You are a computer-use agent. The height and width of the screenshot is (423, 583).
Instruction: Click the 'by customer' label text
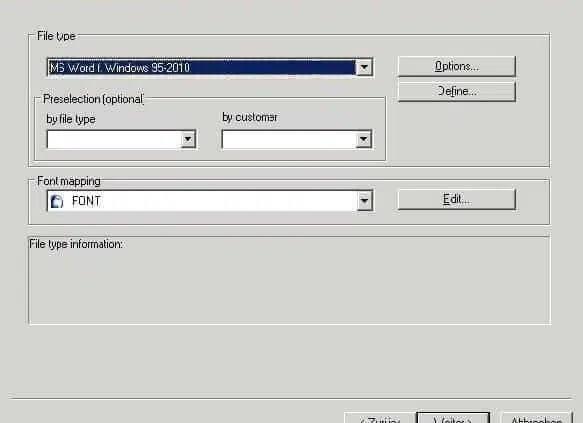click(x=250, y=117)
